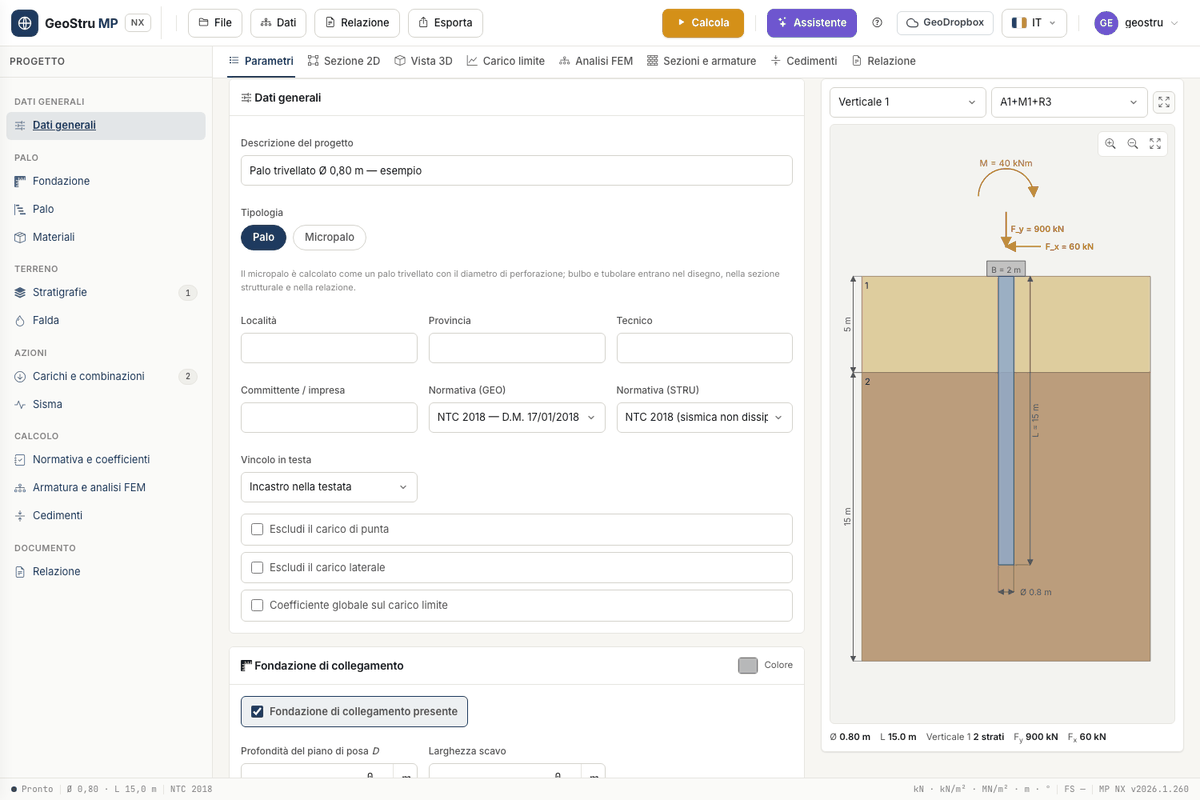Go to Materiali in the sidebar
This screenshot has height=800, width=1200.
[x=106, y=237]
